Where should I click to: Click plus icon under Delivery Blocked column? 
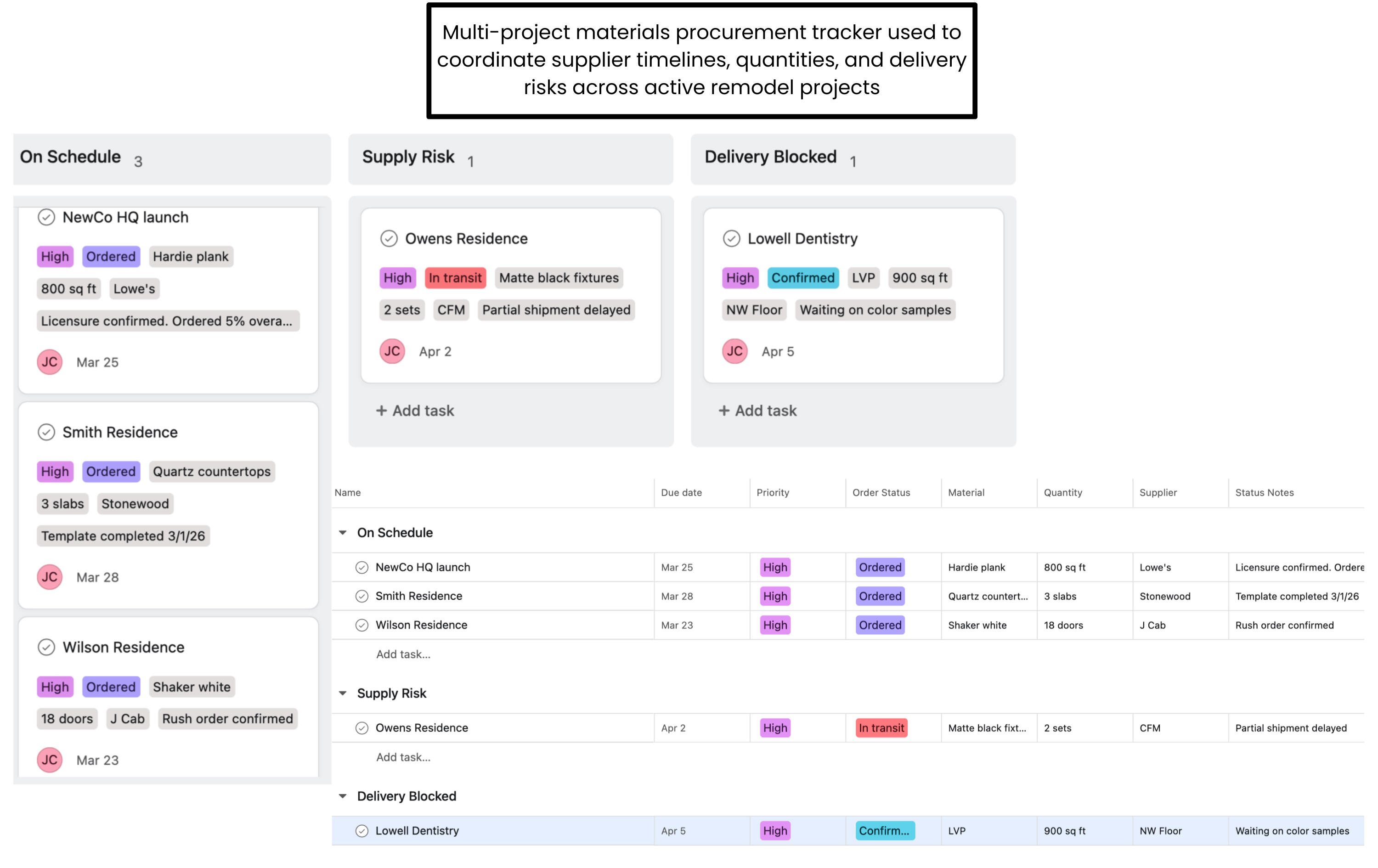[723, 411]
